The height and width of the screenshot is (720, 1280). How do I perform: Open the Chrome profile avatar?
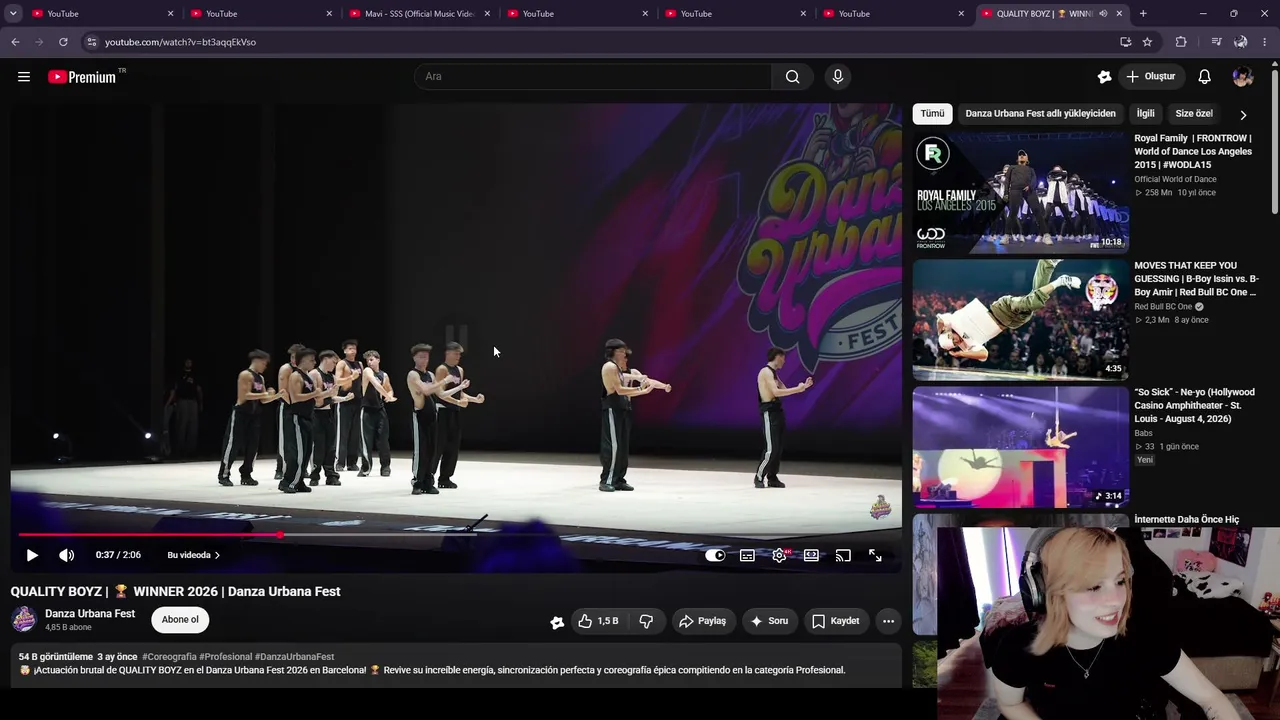click(x=1240, y=42)
